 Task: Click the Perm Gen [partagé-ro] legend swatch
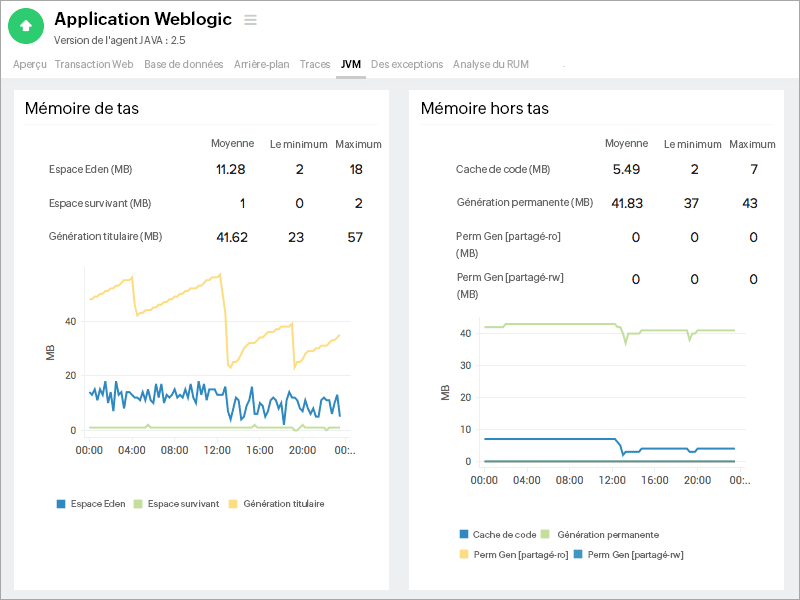pos(464,554)
